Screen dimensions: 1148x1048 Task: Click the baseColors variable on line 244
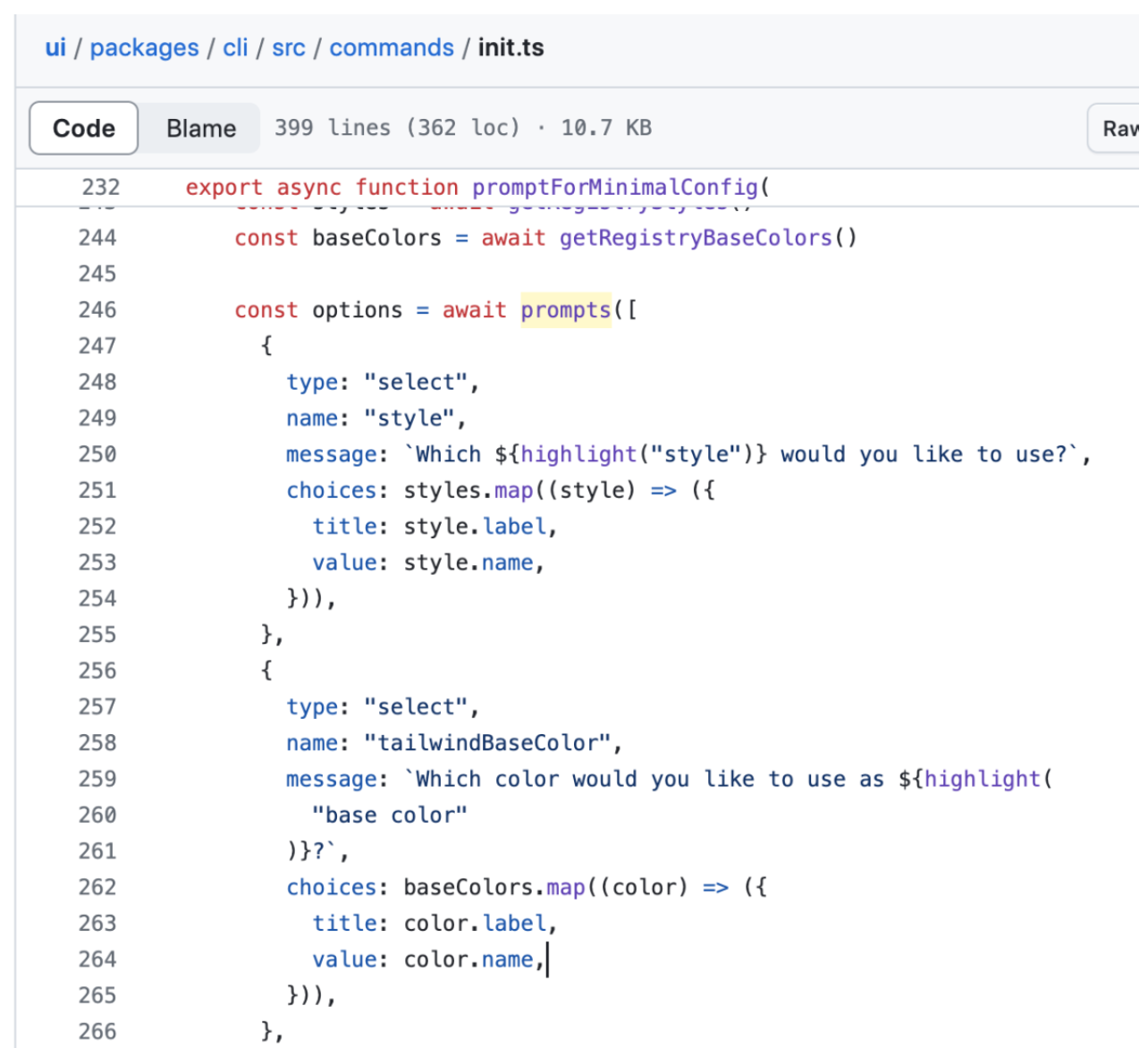377,238
